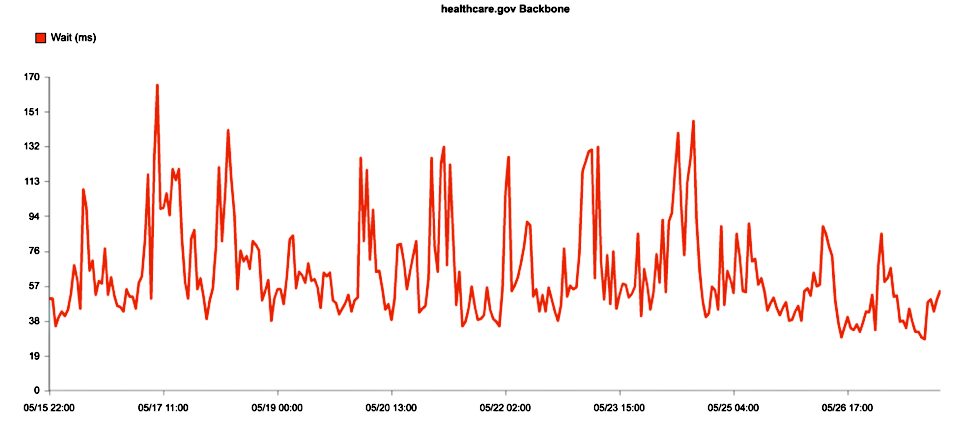Click the 76 y-axis label
This screenshot has height=429, width=960.
pyautogui.click(x=35, y=252)
